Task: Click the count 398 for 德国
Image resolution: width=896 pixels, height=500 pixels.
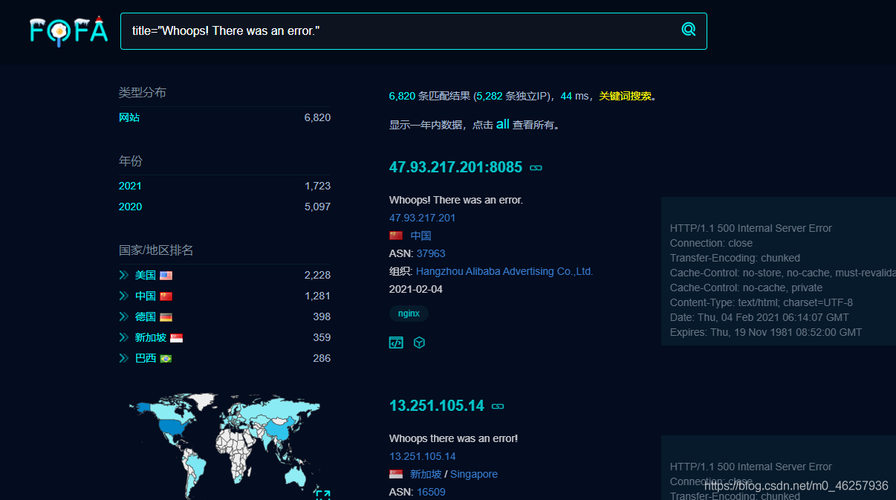Action: pyautogui.click(x=322, y=317)
